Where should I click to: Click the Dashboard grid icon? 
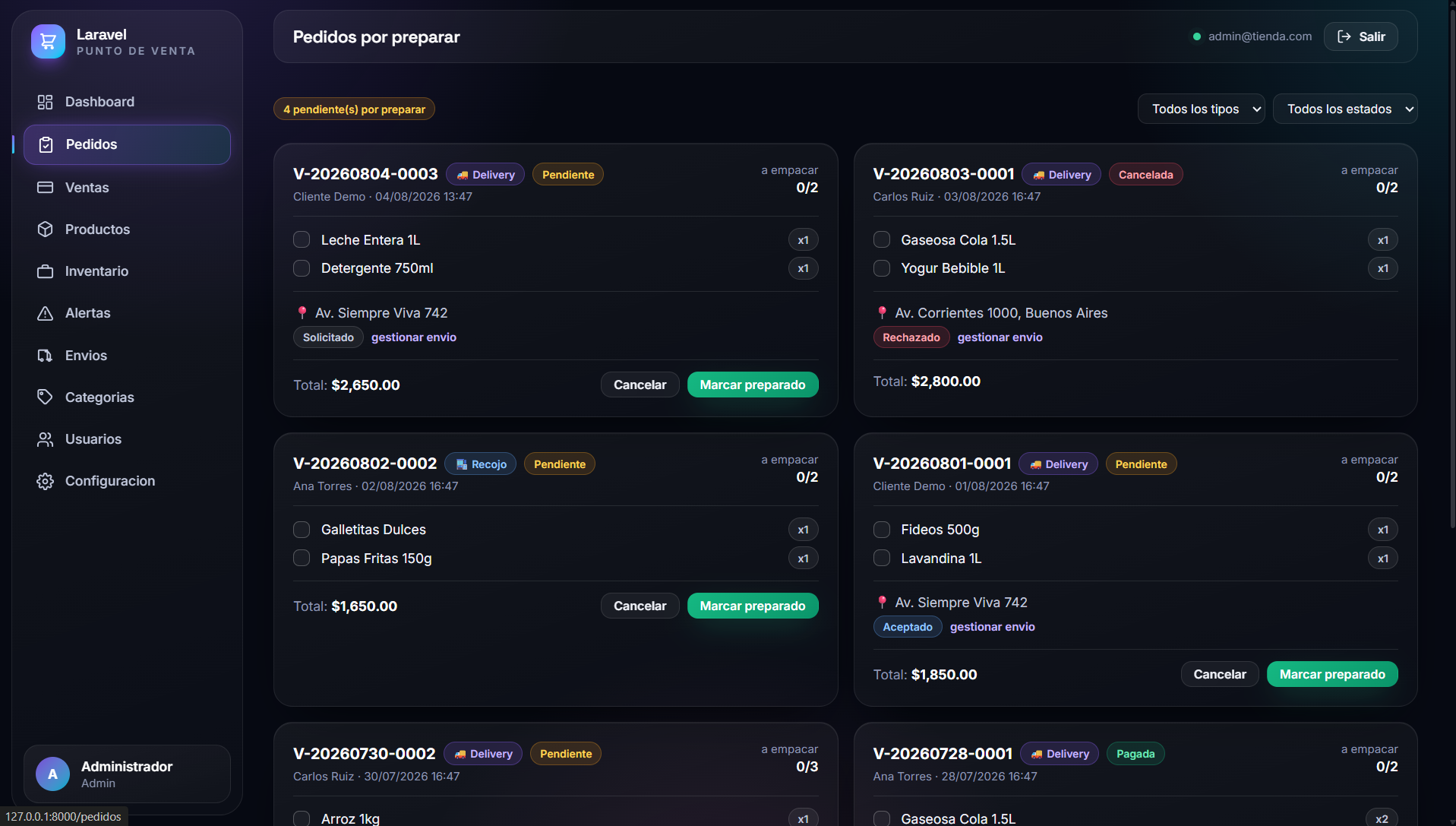point(46,102)
